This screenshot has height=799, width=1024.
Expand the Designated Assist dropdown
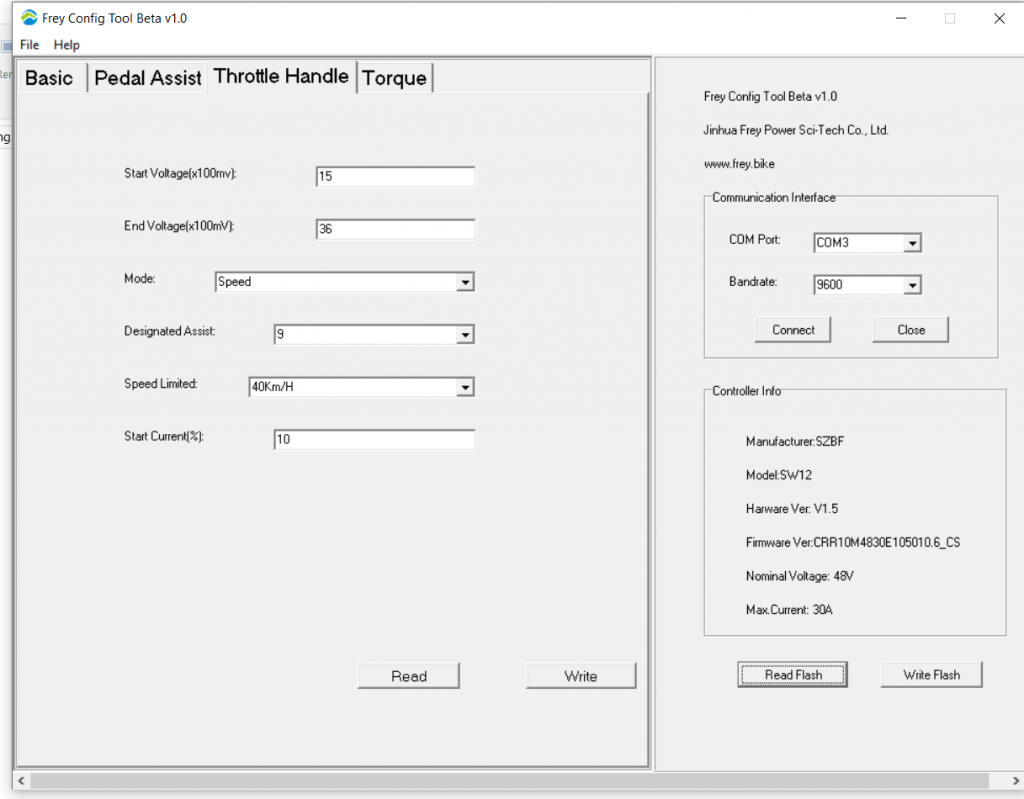coord(465,334)
